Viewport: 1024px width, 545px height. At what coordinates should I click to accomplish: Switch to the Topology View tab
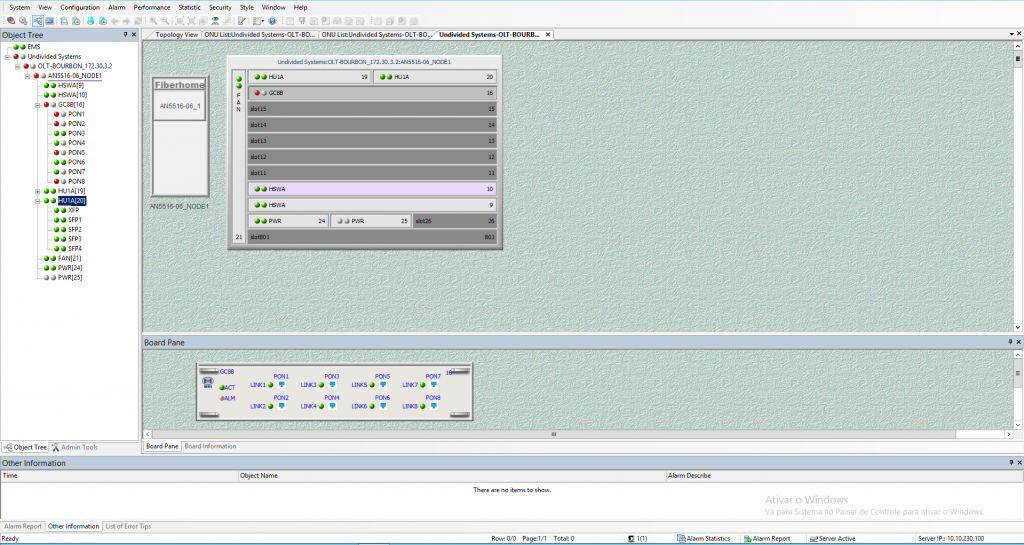click(x=176, y=34)
